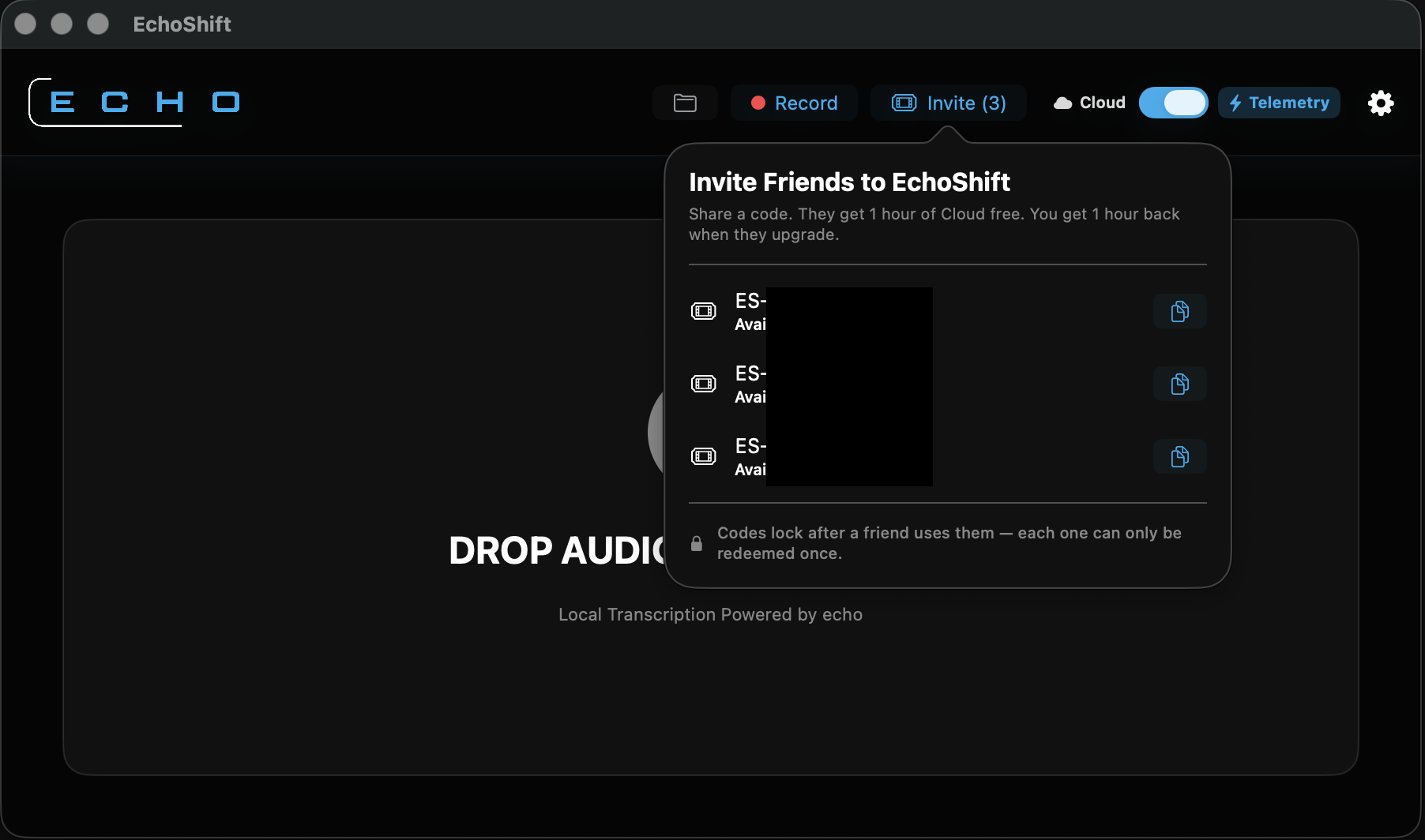
Task: Click 'Local Transcription Powered by echo' text
Action: coord(710,614)
